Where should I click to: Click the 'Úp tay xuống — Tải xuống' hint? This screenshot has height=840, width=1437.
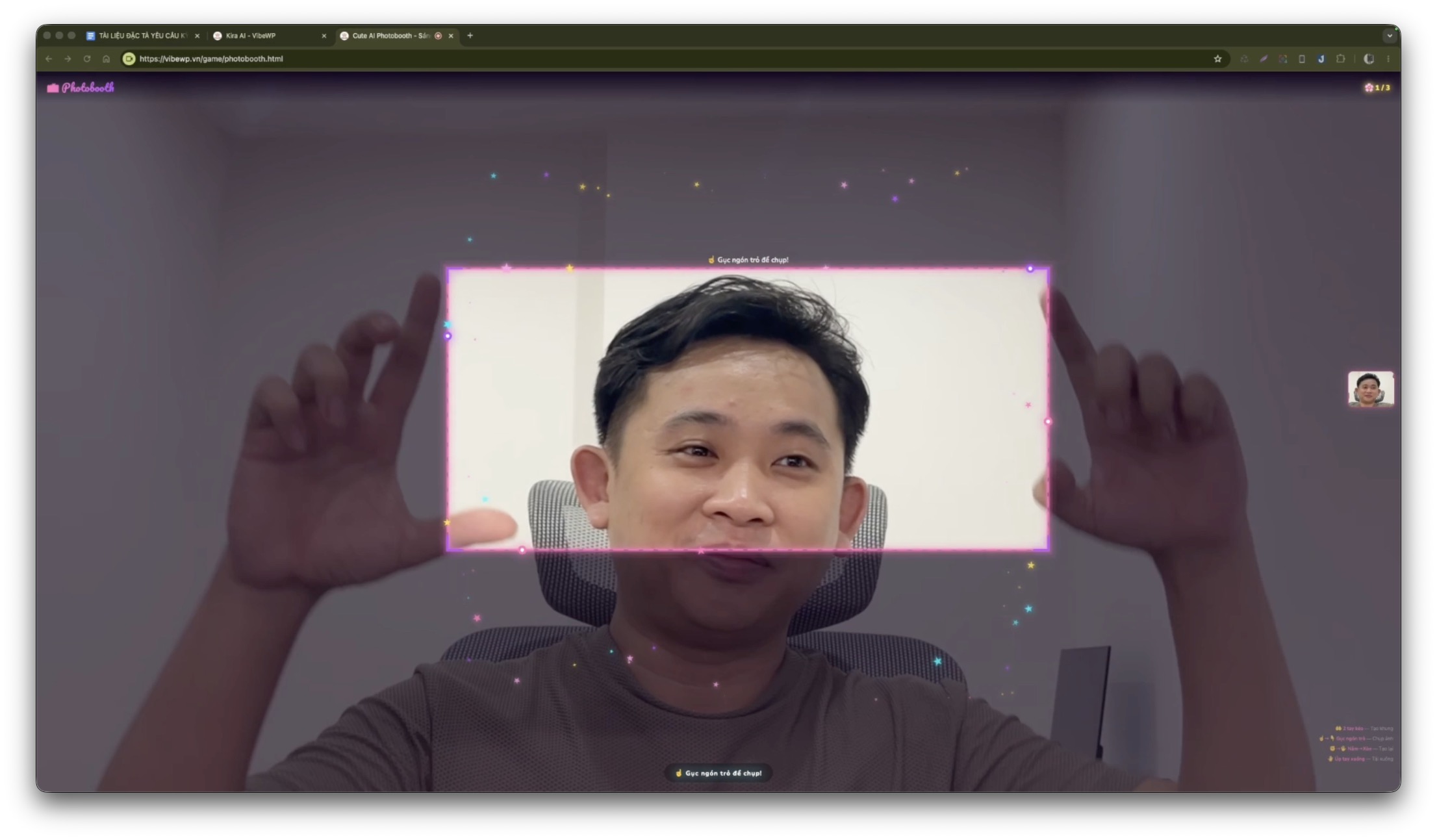1360,759
